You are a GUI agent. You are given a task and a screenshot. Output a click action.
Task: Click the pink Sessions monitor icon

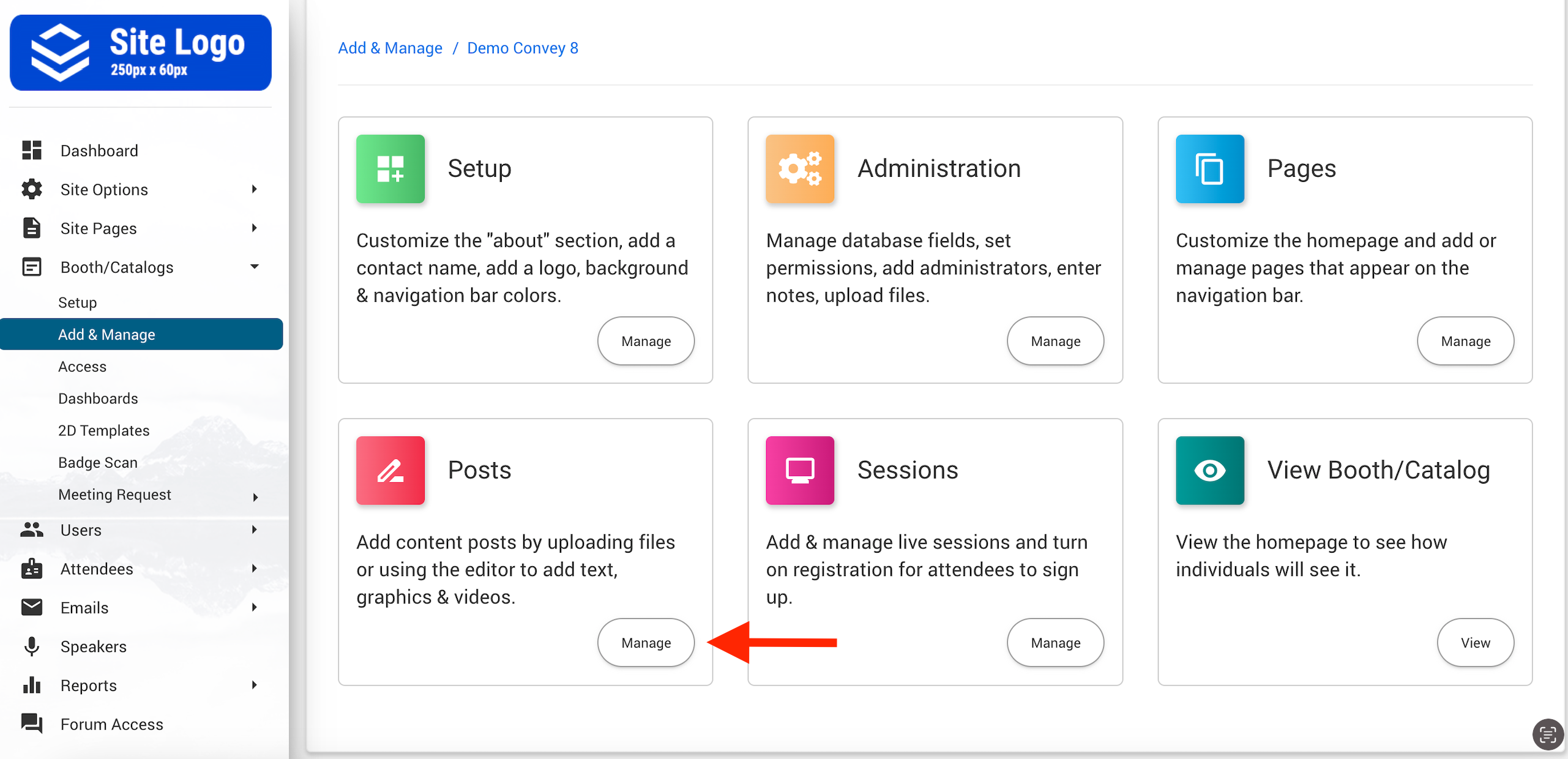point(799,470)
